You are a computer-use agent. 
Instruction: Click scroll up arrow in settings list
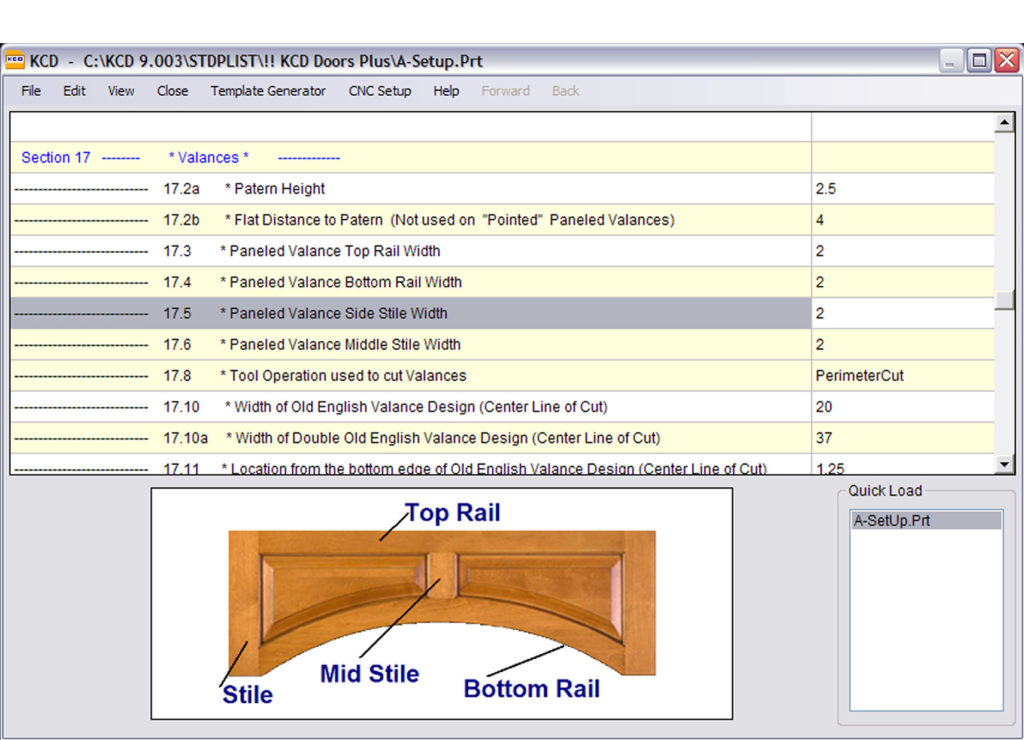click(x=1004, y=124)
